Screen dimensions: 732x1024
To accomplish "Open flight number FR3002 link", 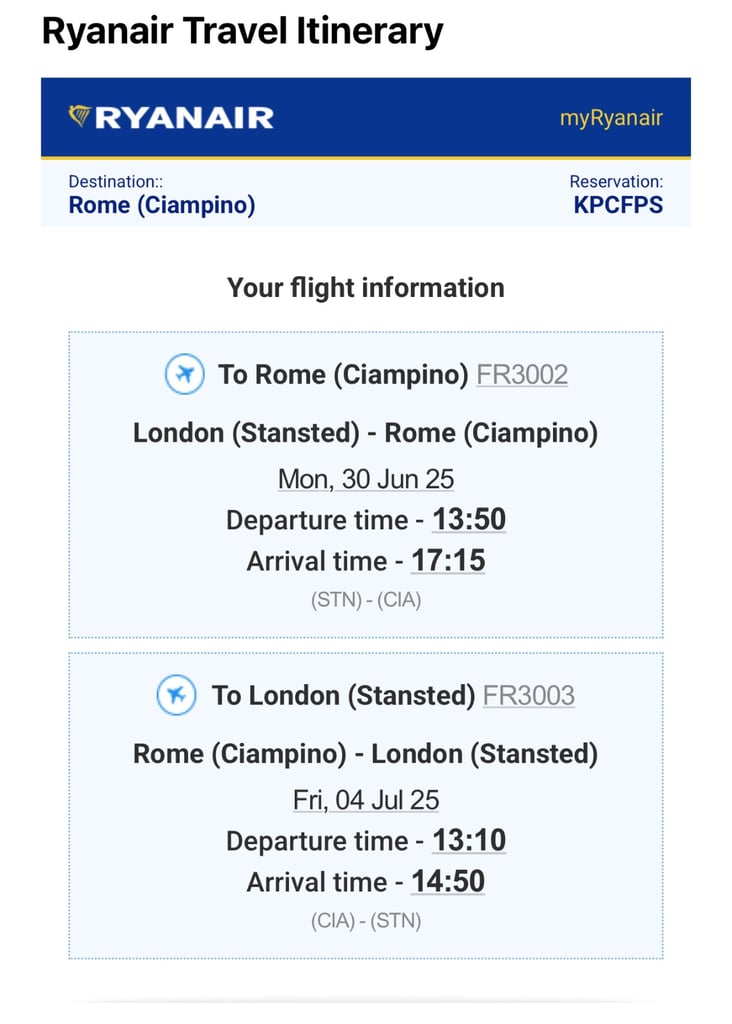I will [522, 375].
